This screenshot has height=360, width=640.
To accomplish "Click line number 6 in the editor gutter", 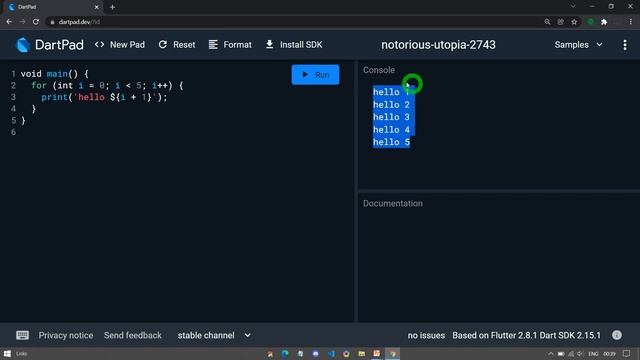I will [13, 132].
